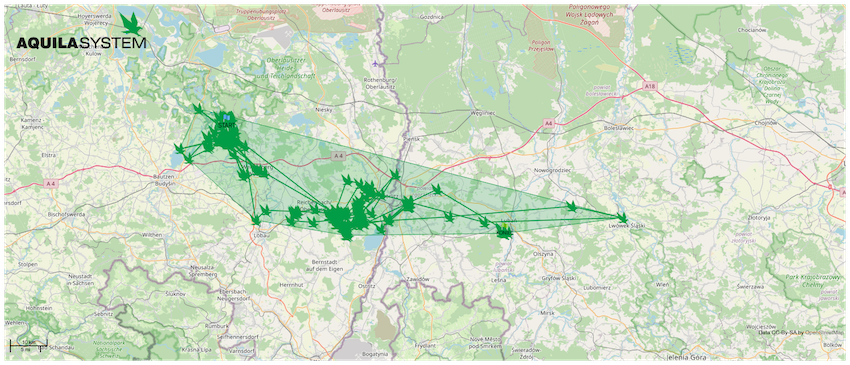This screenshot has width=850, height=365.
Task: Click the A18 motorway shield
Action: point(650,86)
